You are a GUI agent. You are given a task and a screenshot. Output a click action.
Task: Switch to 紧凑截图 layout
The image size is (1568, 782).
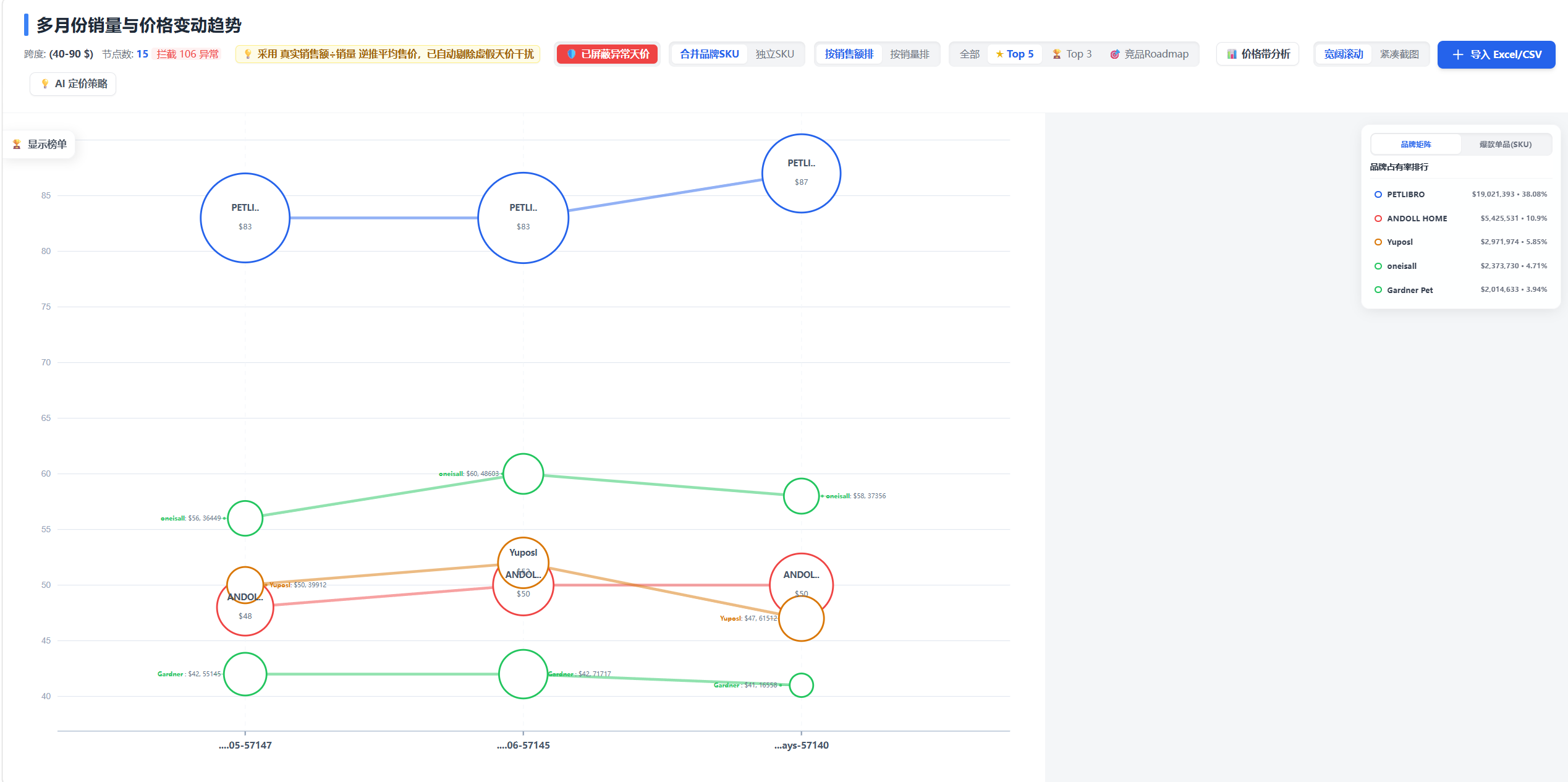point(1399,54)
